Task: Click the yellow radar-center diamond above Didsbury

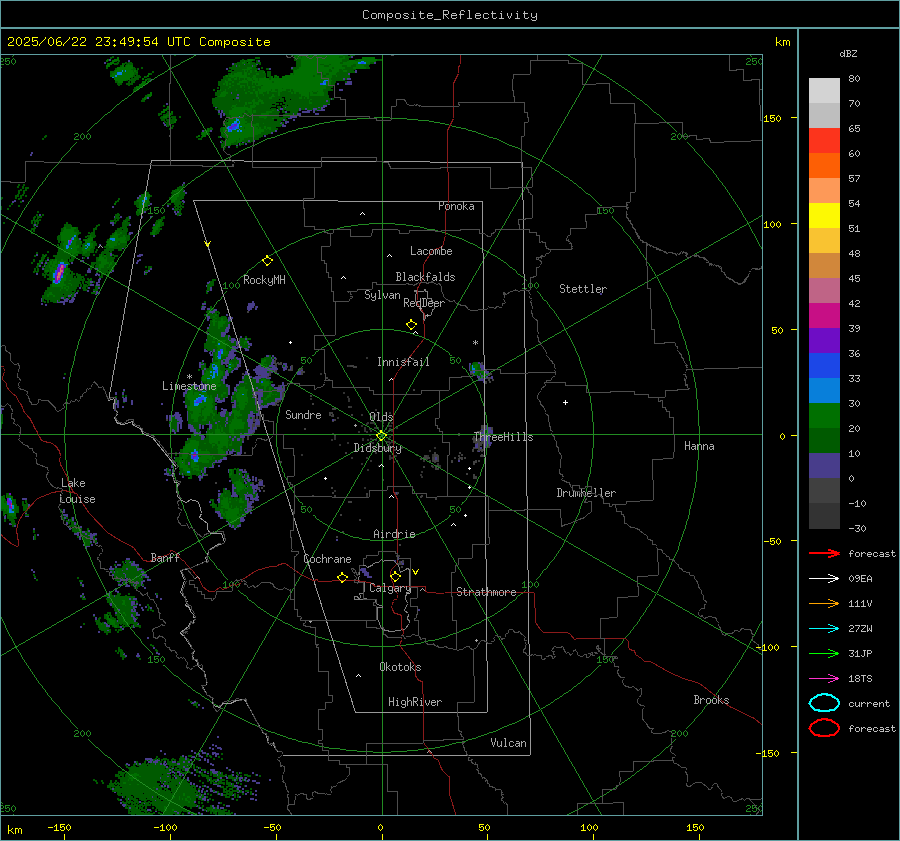Action: click(381, 436)
